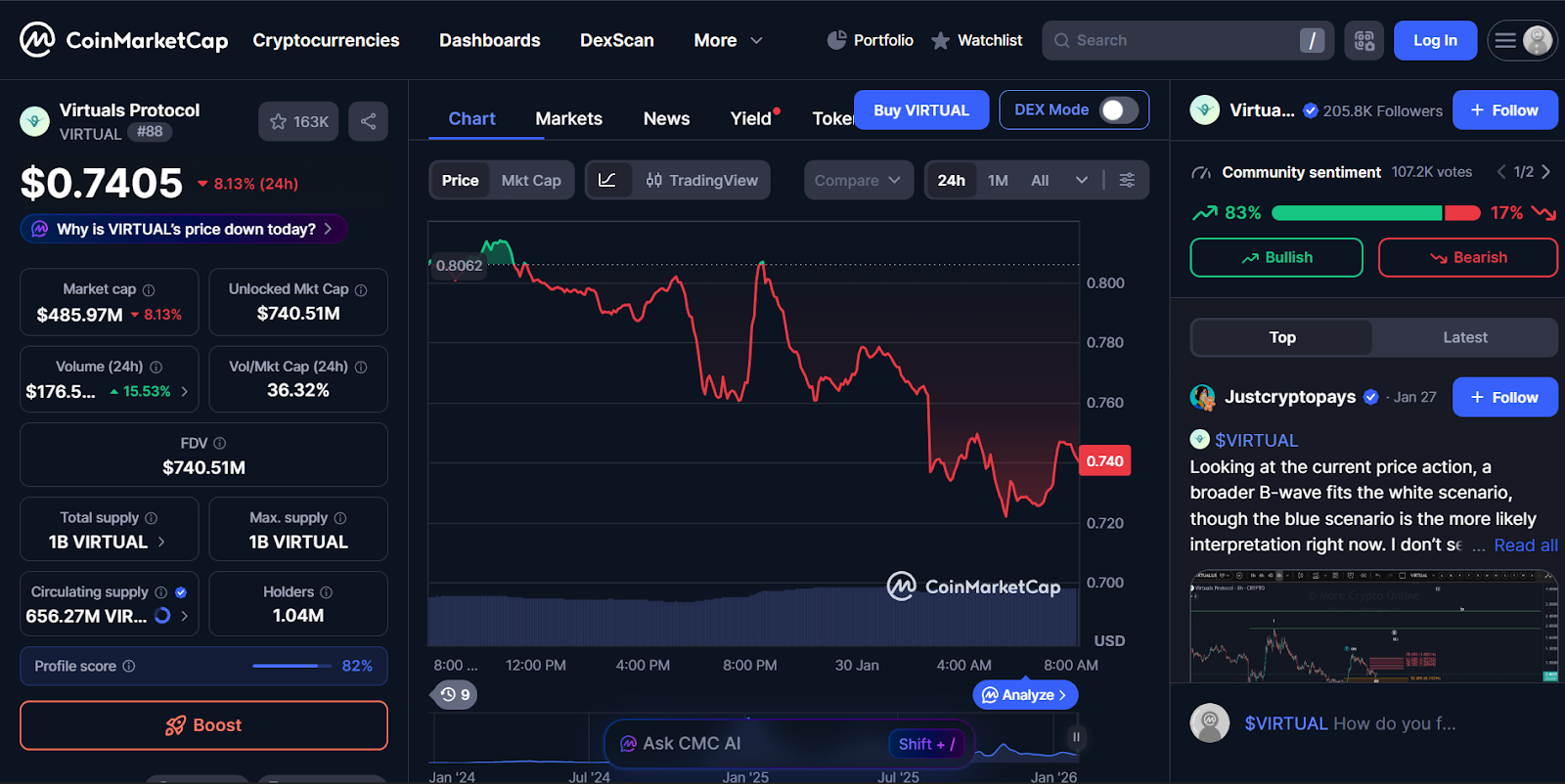Show the Holders info icon
The width and height of the screenshot is (1565, 784).
327,592
